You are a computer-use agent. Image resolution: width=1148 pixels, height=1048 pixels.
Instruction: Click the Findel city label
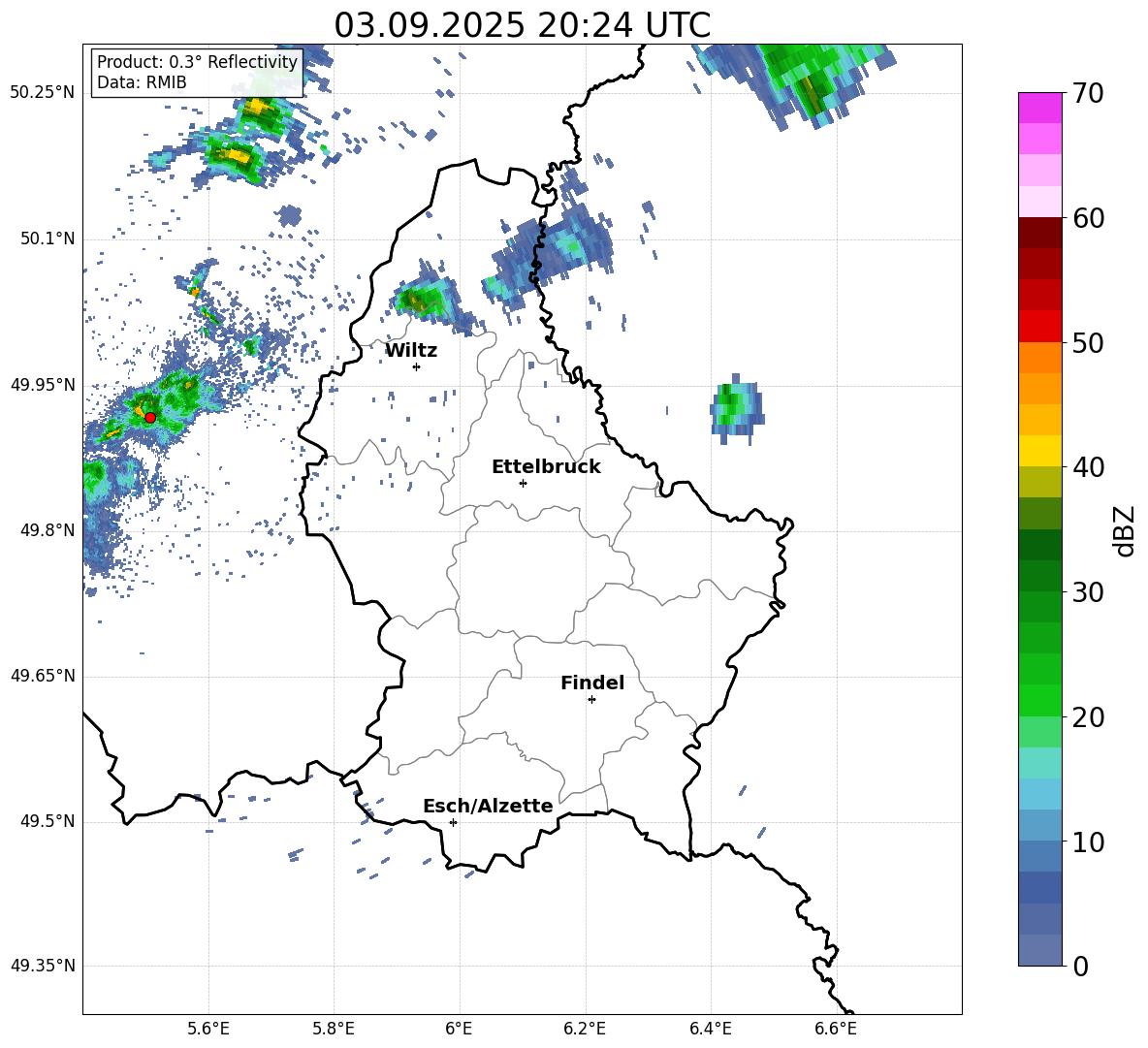tap(592, 683)
